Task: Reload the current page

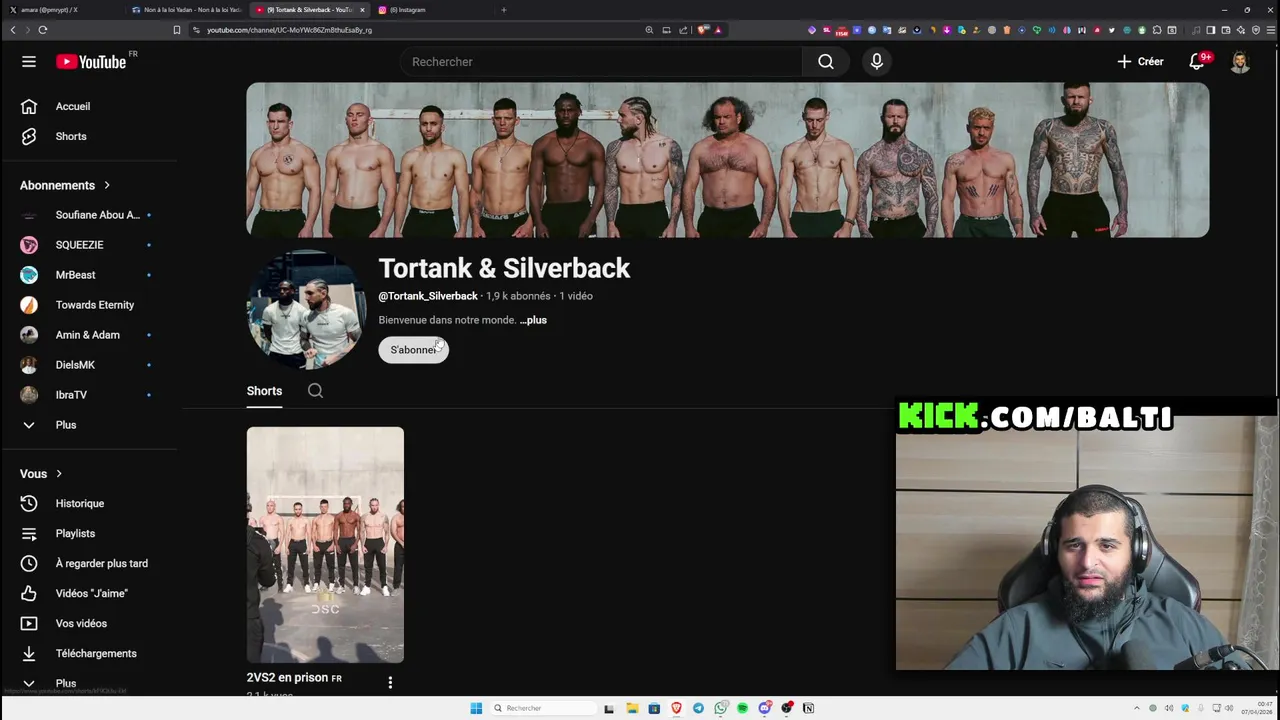Action: [43, 30]
